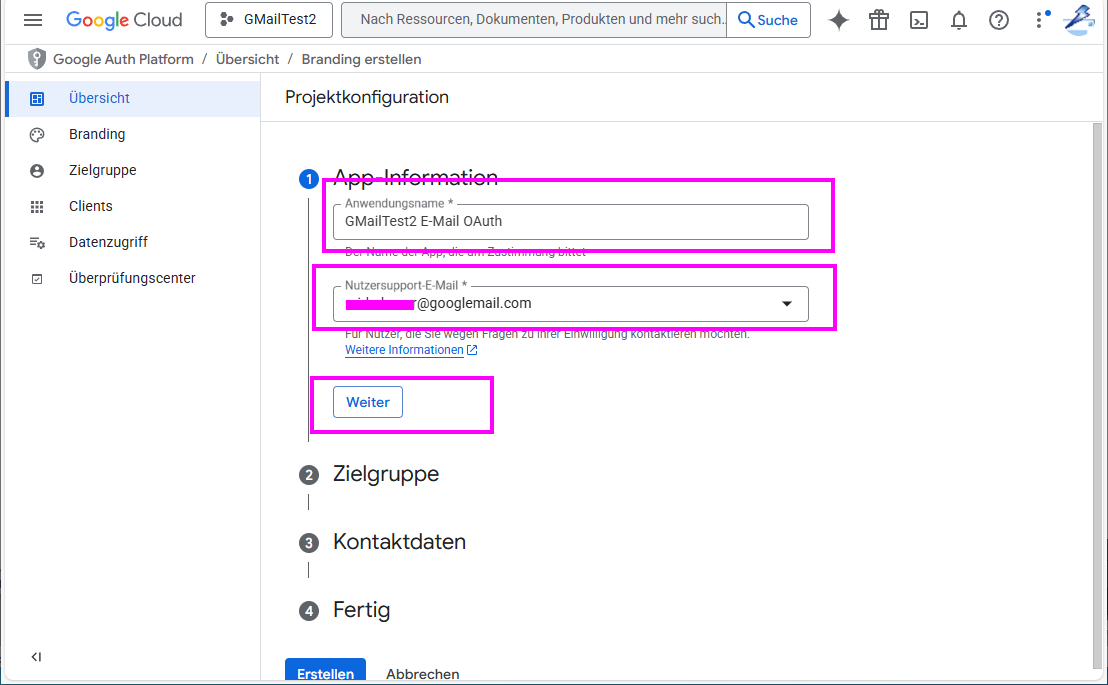Open Datenzugriff in the sidebar
The image size is (1108, 685).
[133, 242]
